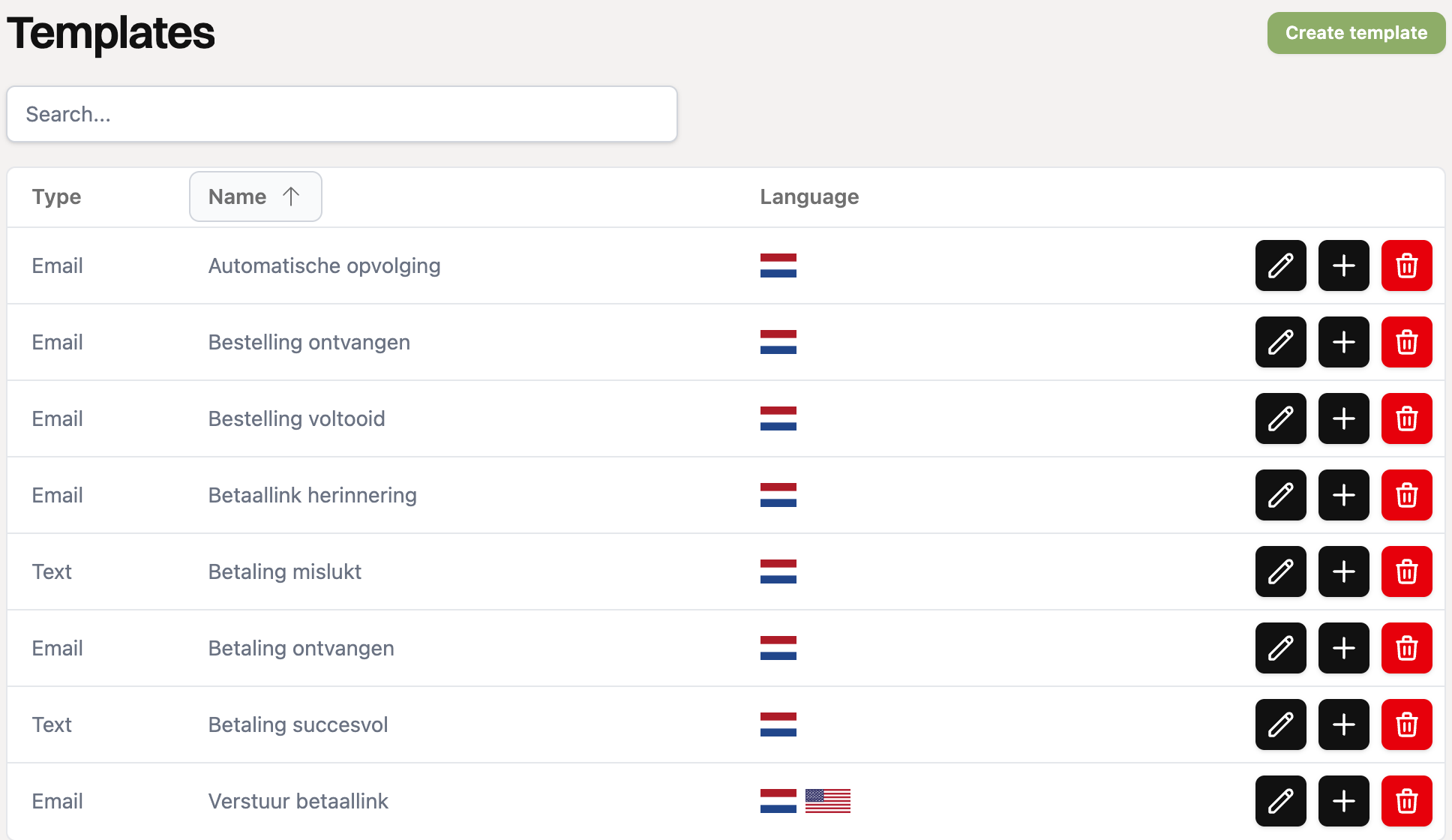This screenshot has height=840, width=1452.
Task: Click plus icon for Betaling ontvangen
Action: tap(1344, 648)
